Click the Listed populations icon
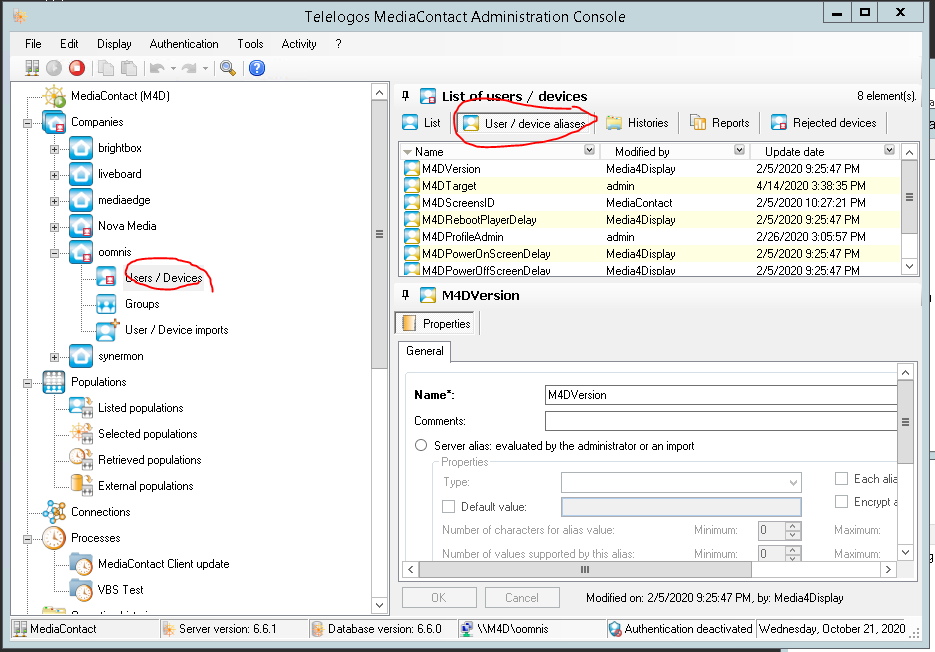 click(81, 408)
